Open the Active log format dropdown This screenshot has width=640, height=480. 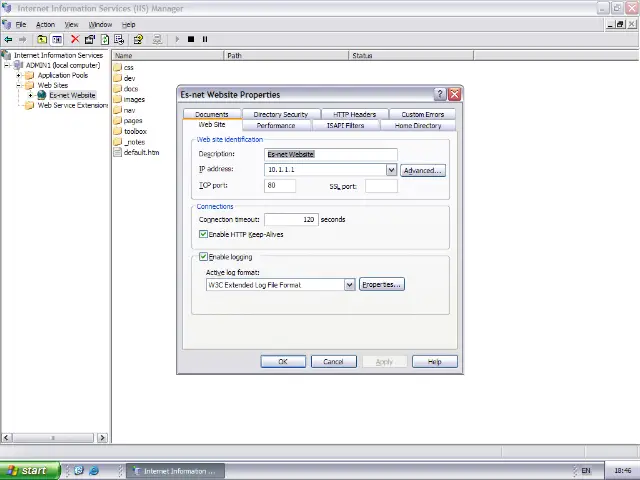point(349,285)
